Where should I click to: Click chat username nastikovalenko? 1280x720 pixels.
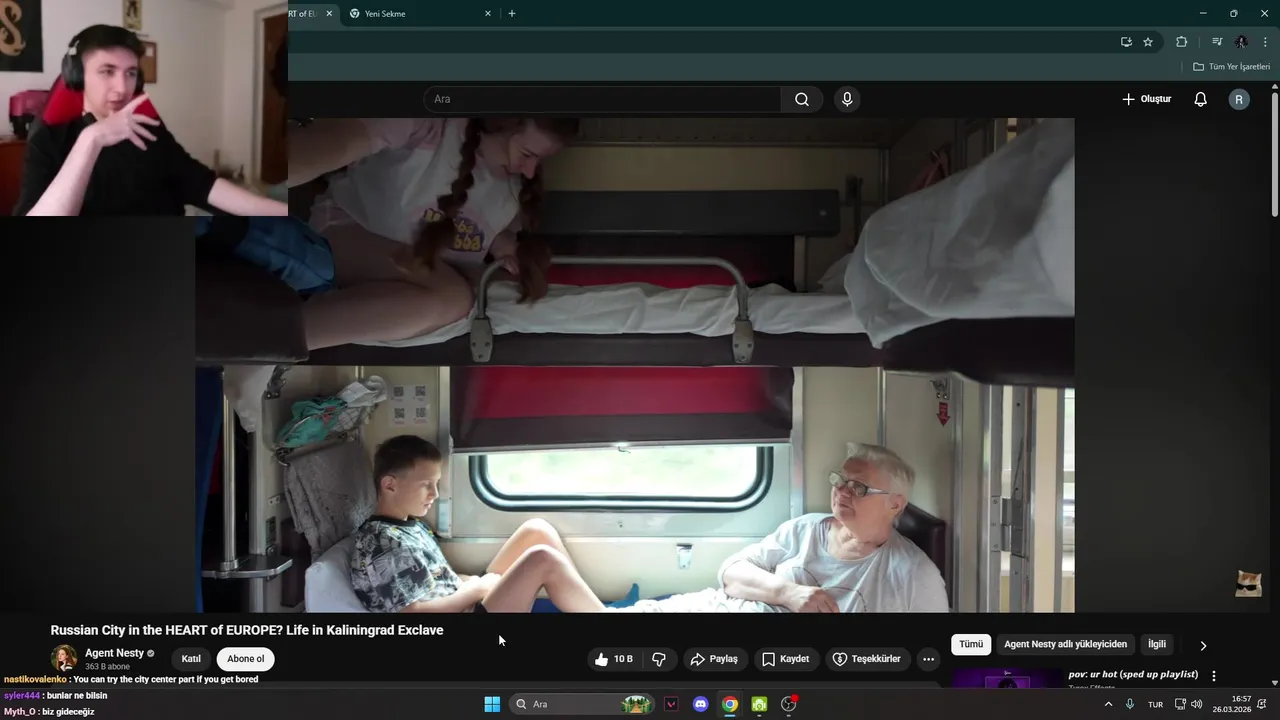coord(35,680)
